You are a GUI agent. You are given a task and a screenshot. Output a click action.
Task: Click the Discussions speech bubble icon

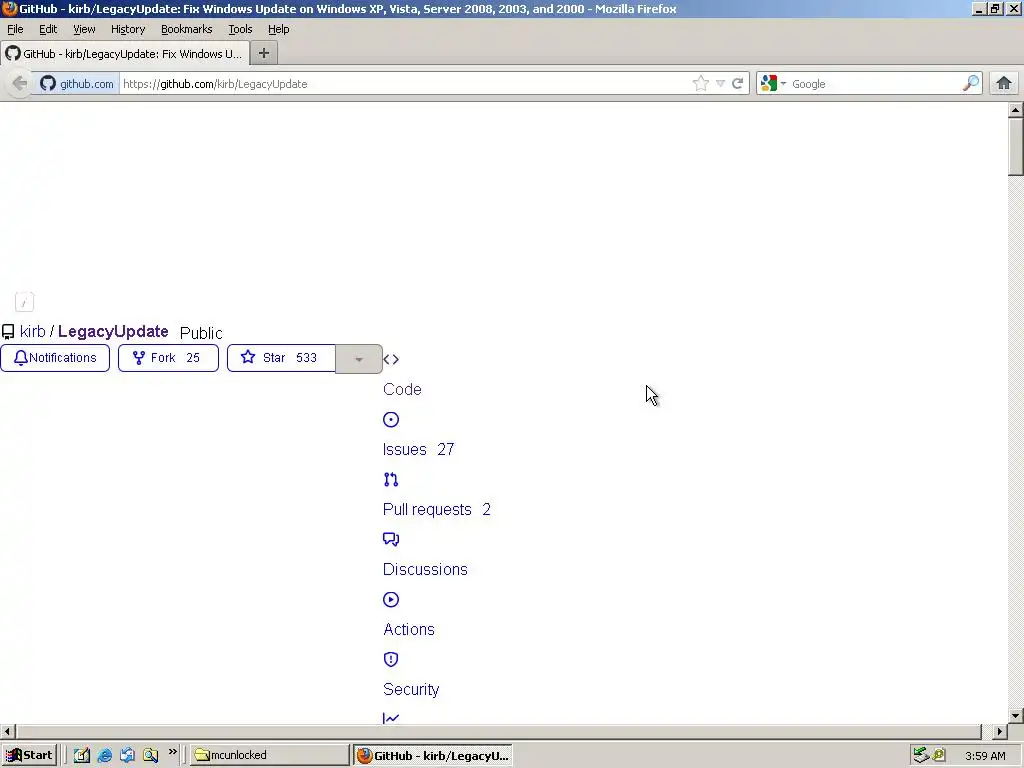click(391, 539)
